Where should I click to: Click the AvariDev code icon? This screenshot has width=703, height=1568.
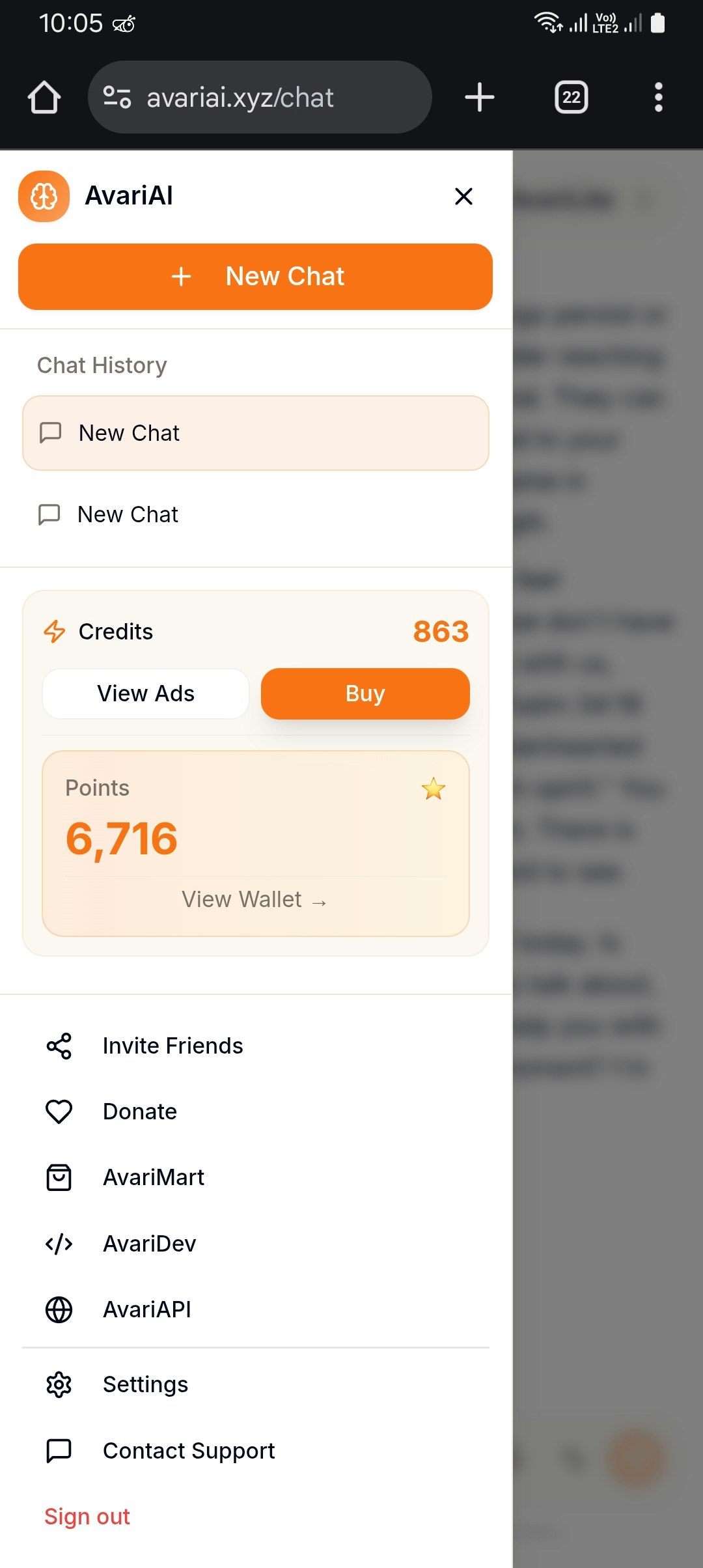pos(59,1244)
